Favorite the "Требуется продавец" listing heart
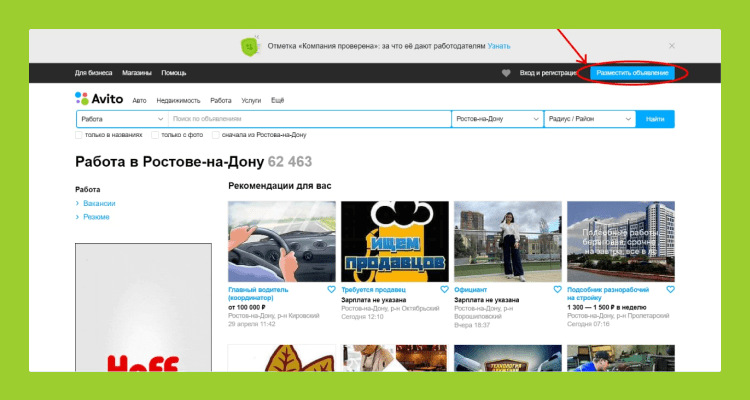This screenshot has height=400, width=750. (x=445, y=289)
